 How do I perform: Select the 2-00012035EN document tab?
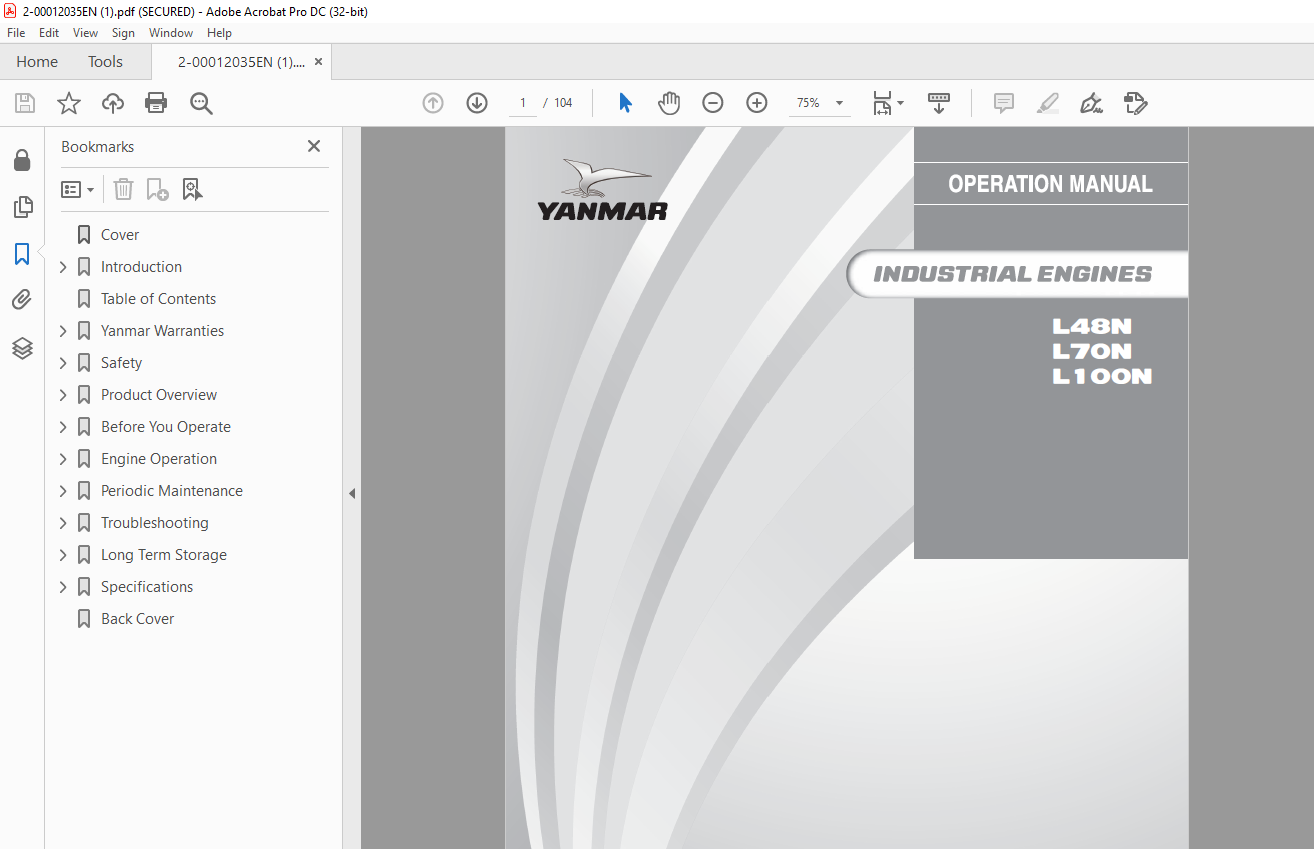241,62
